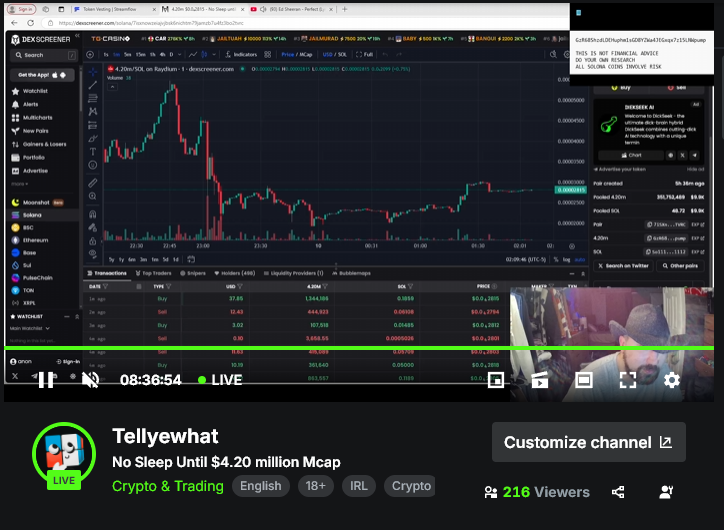The image size is (724, 530).
Task: Select the magnet mode chart tool
Action: 93,214
